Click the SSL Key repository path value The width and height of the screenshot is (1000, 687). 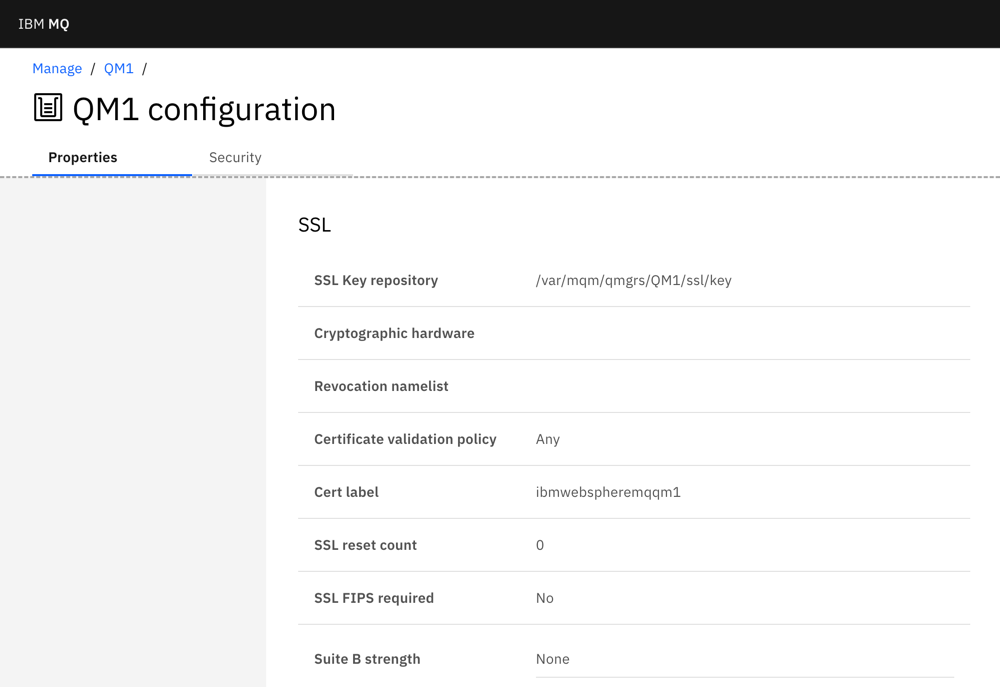[633, 281]
